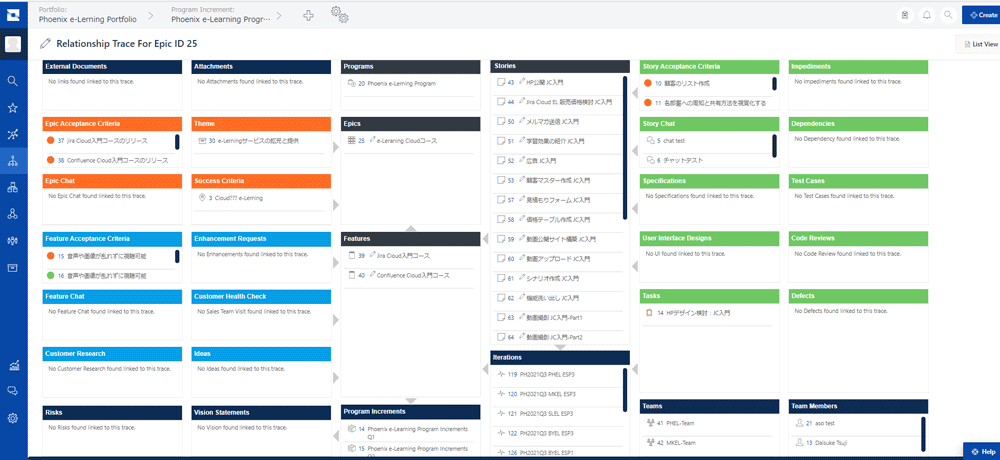Click the Epic Acceptance Criteria panel scrollbar
The height and width of the screenshot is (460, 1000).
(x=177, y=142)
